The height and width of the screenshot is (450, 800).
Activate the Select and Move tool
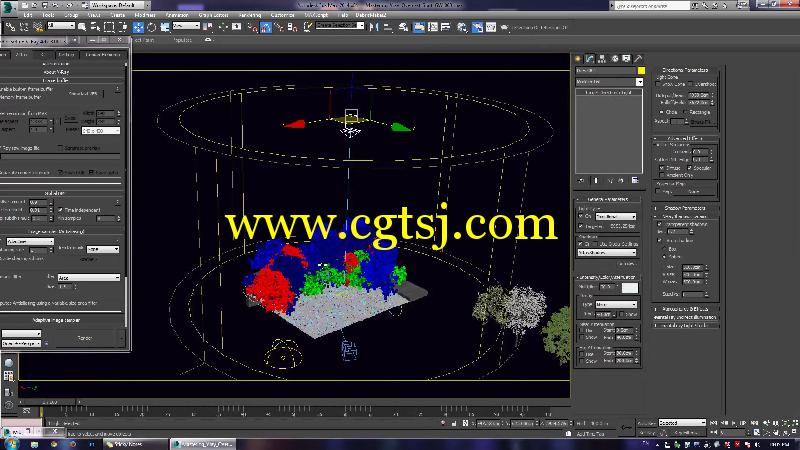click(138, 27)
